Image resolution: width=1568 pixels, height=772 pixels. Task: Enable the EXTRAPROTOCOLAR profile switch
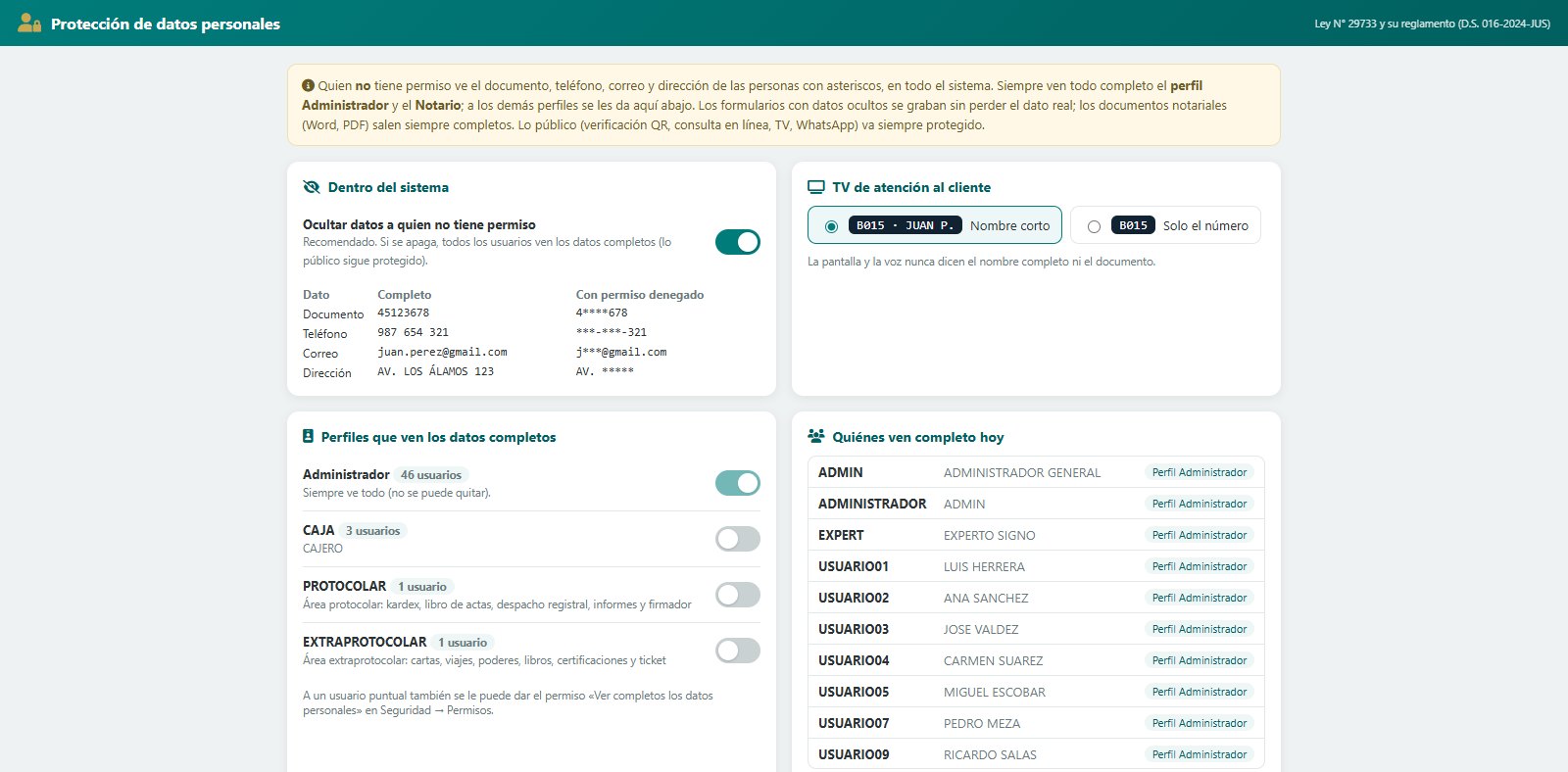pos(738,651)
